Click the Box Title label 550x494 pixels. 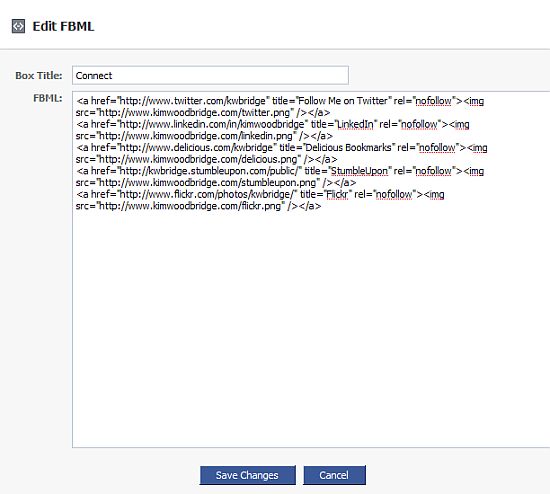39,75
